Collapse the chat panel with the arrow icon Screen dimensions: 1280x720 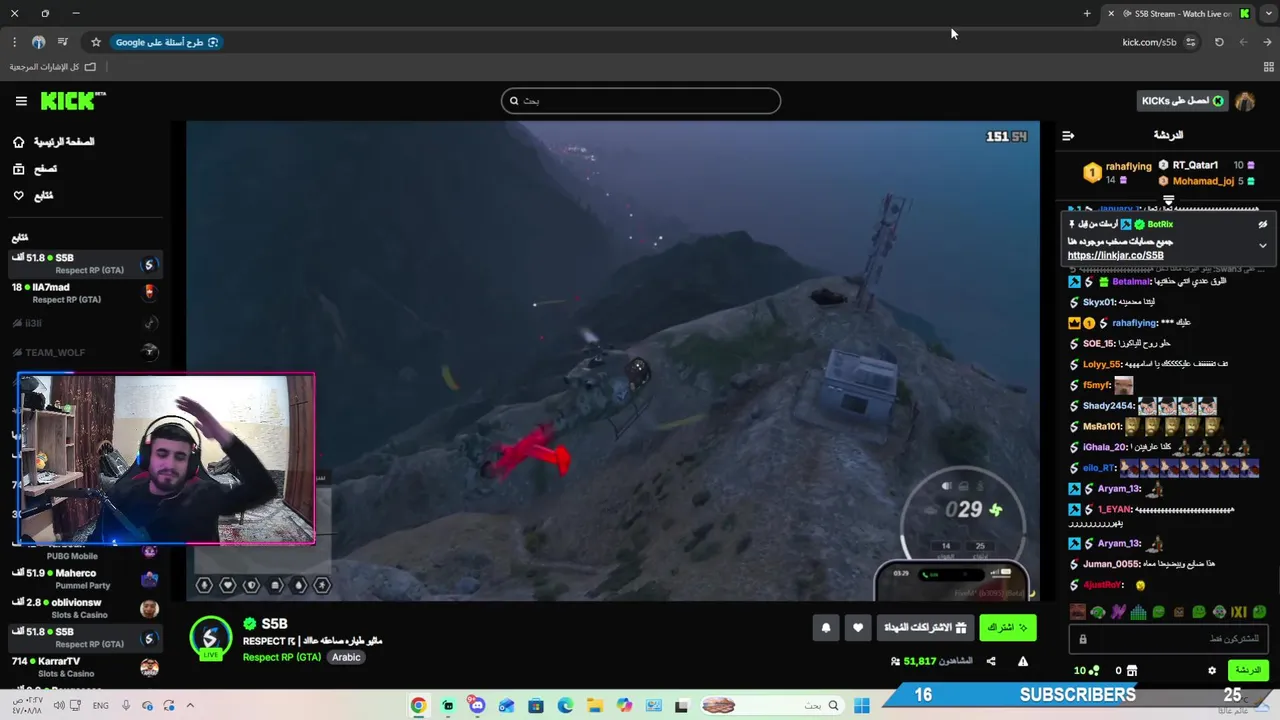[x=1068, y=135]
